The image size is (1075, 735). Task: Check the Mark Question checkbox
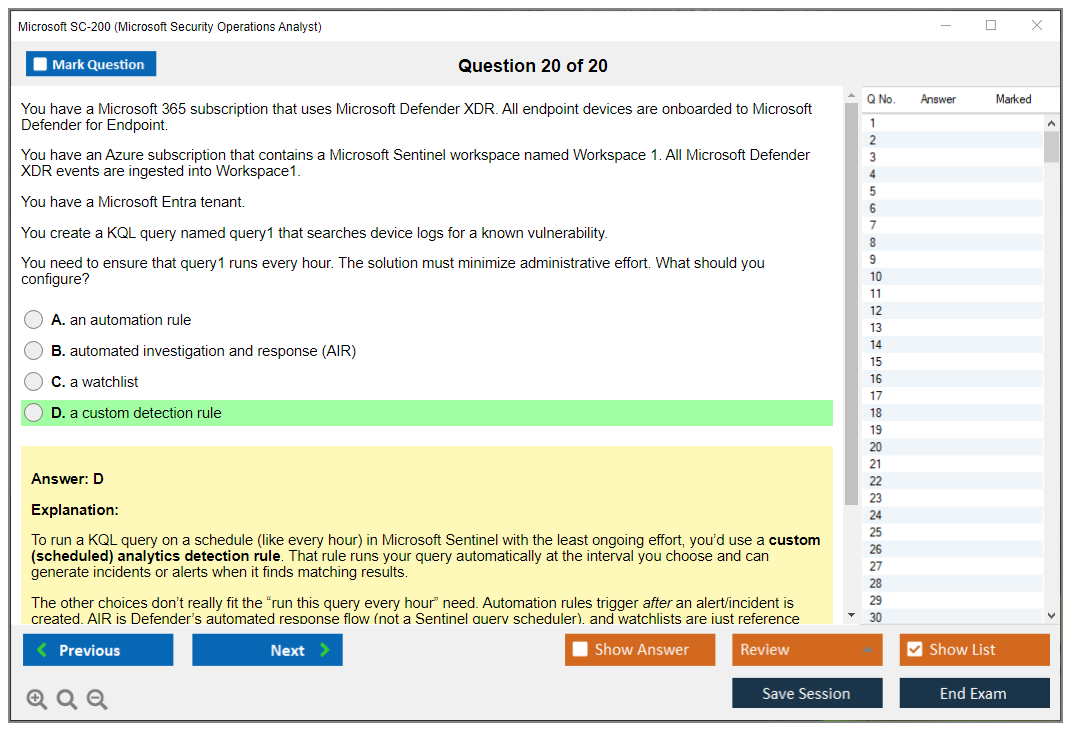[x=41, y=65]
